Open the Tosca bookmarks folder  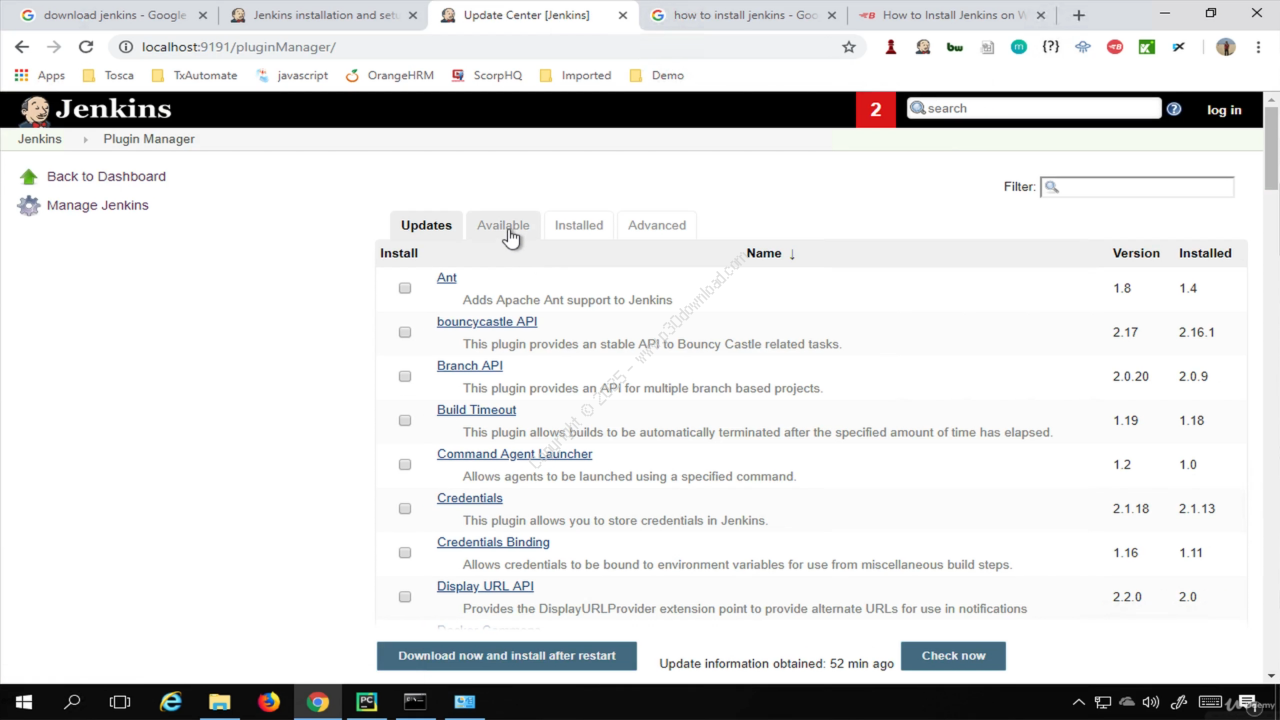pyautogui.click(x=108, y=75)
